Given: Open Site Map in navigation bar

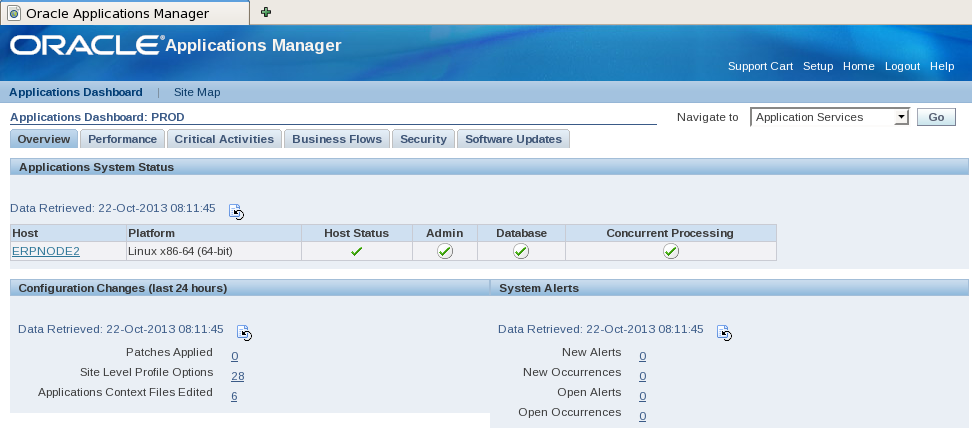Looking at the screenshot, I should coord(197,92).
